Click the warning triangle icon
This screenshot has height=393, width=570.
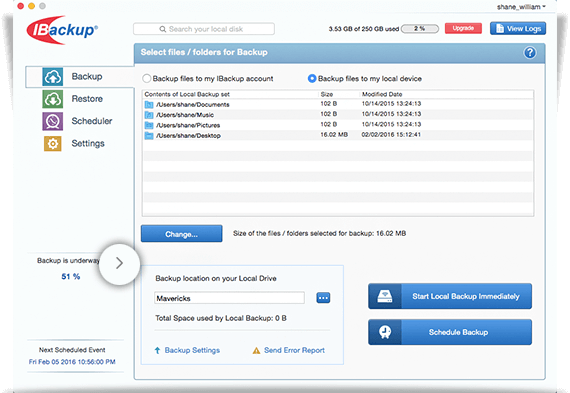click(256, 350)
